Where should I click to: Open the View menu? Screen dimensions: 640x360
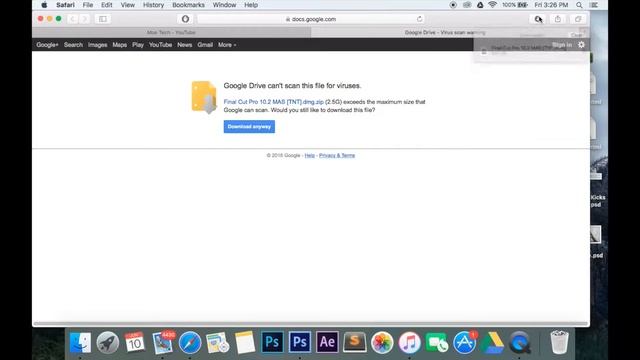128,5
